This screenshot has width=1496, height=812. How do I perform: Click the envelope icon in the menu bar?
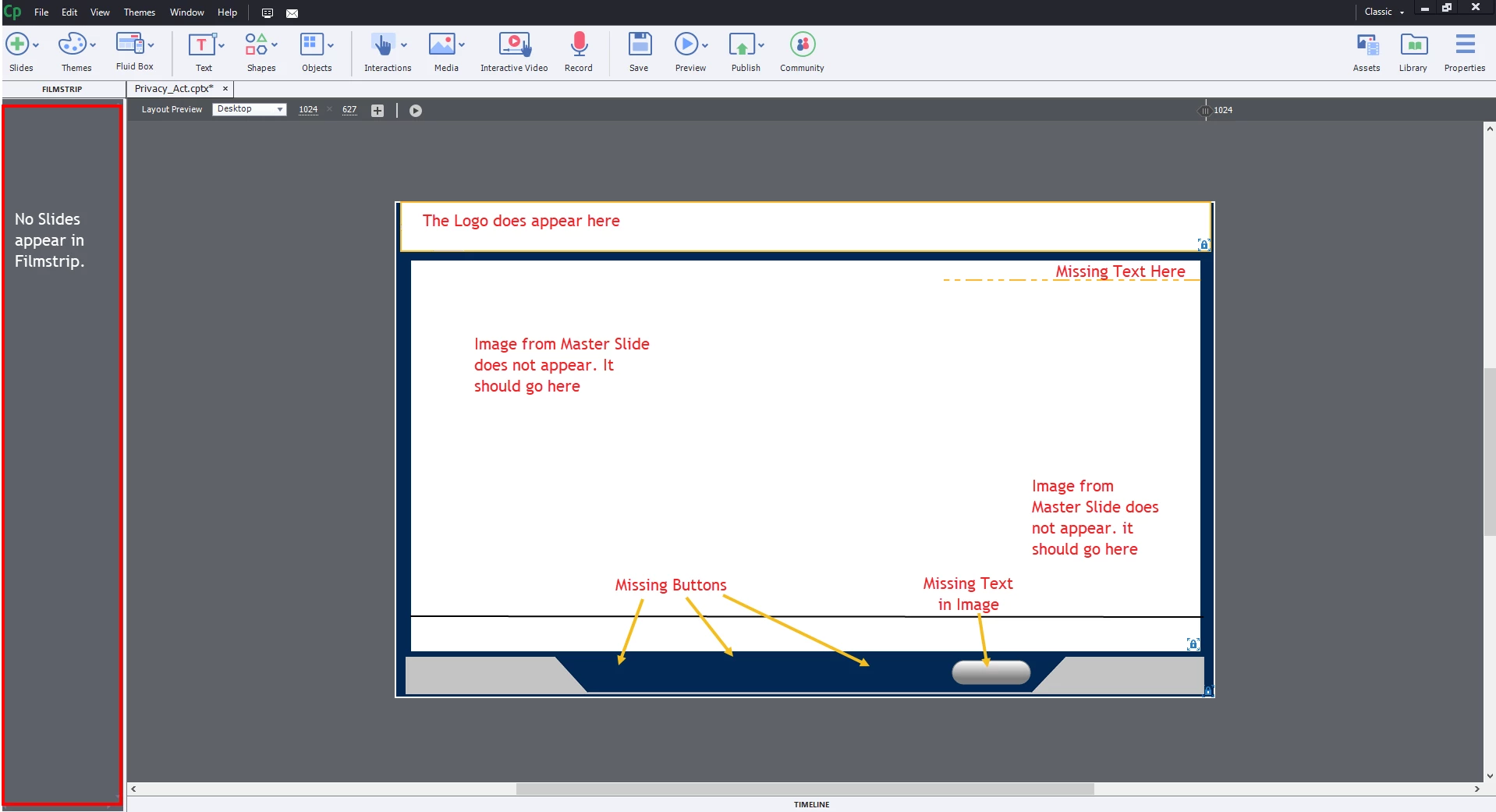coord(292,12)
